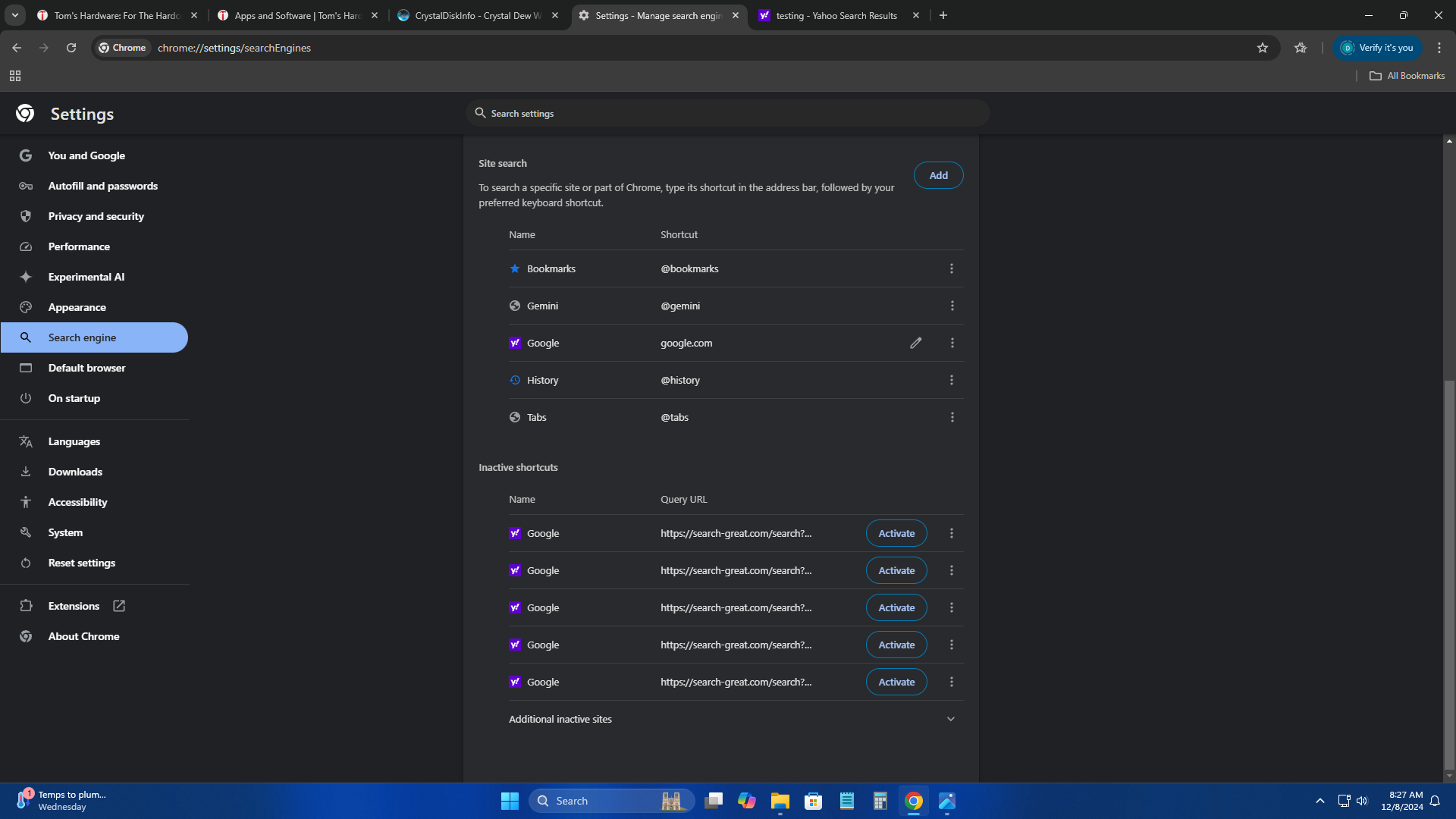Open the volume control in system tray
Screen dimensions: 1456x819
pos(1362,801)
